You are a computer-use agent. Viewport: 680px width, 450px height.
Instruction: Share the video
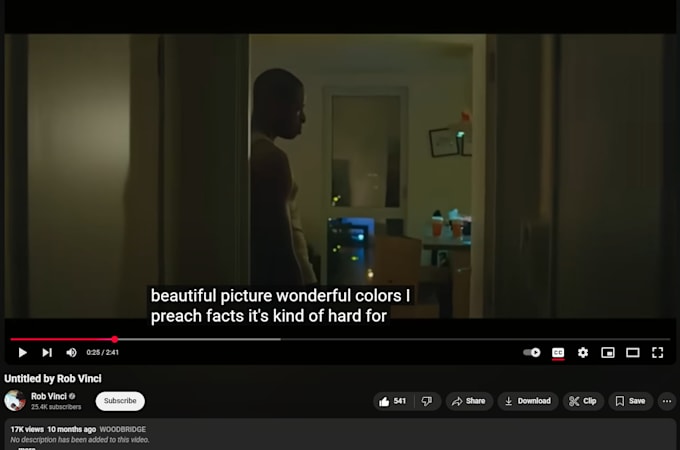coord(469,401)
